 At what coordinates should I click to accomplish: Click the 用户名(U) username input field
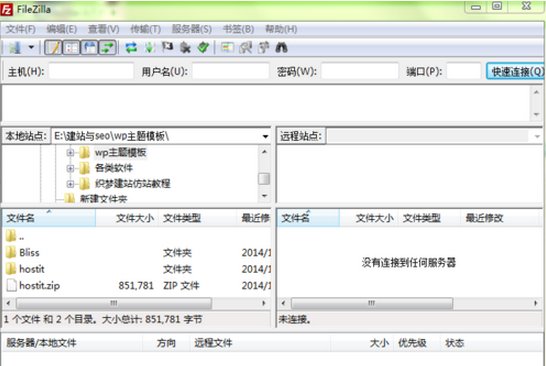pyautogui.click(x=231, y=71)
